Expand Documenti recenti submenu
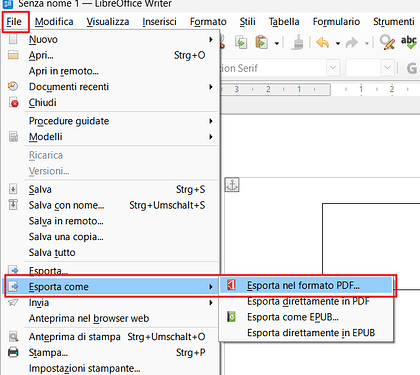This screenshot has height=375, width=420. (x=111, y=87)
